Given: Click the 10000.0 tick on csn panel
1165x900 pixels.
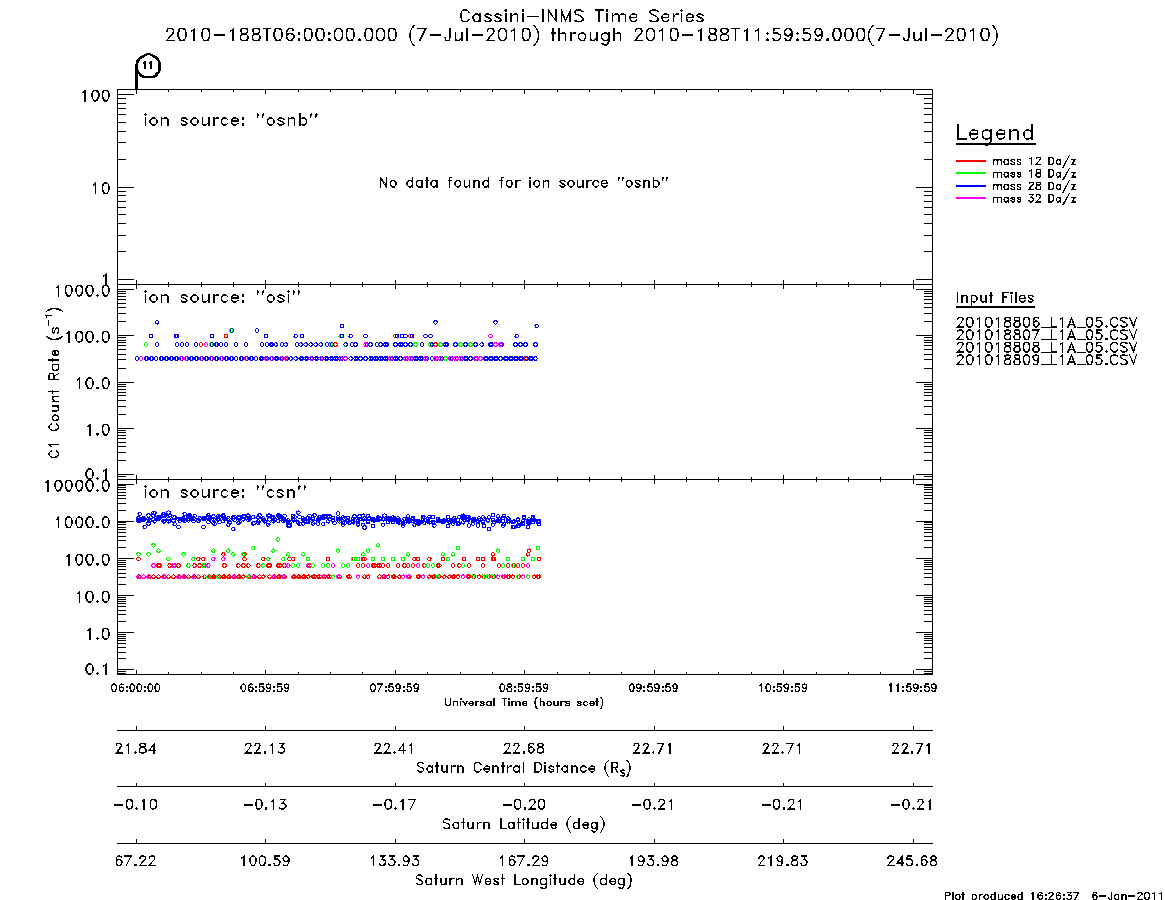Looking at the screenshot, I should point(77,486).
